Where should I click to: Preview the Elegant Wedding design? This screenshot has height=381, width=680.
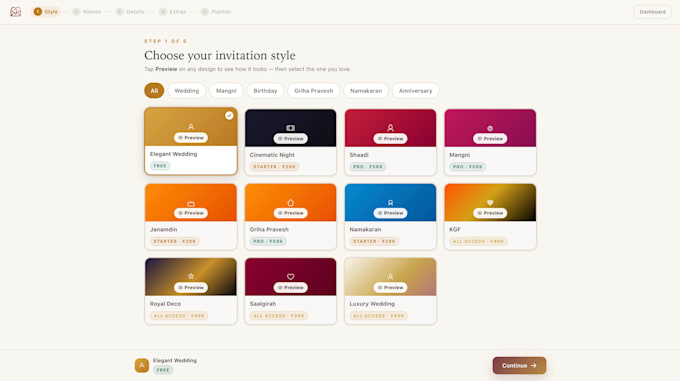tap(191, 138)
